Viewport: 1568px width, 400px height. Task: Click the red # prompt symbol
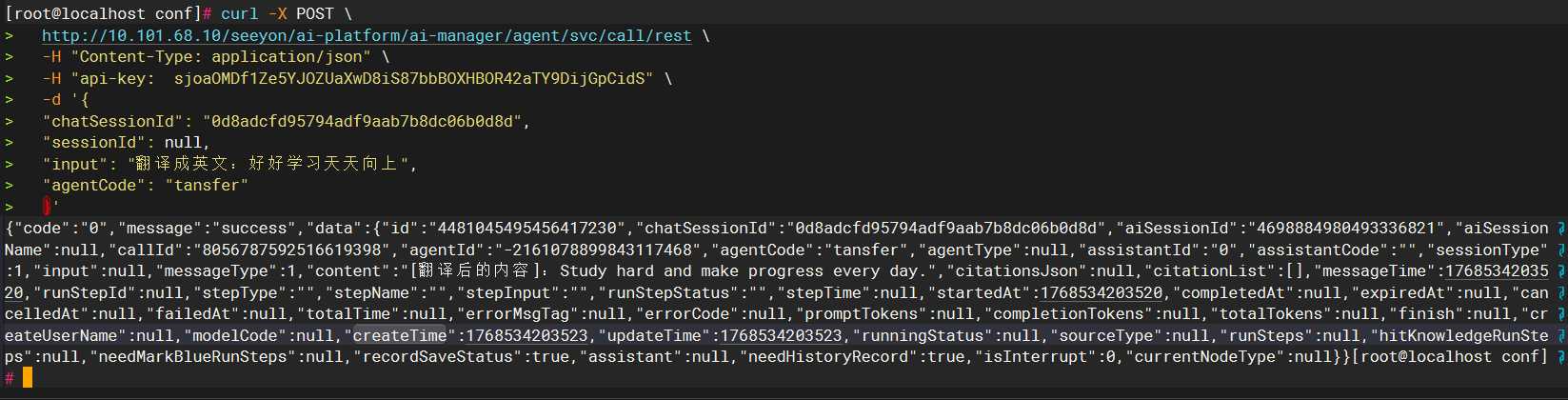[10, 378]
